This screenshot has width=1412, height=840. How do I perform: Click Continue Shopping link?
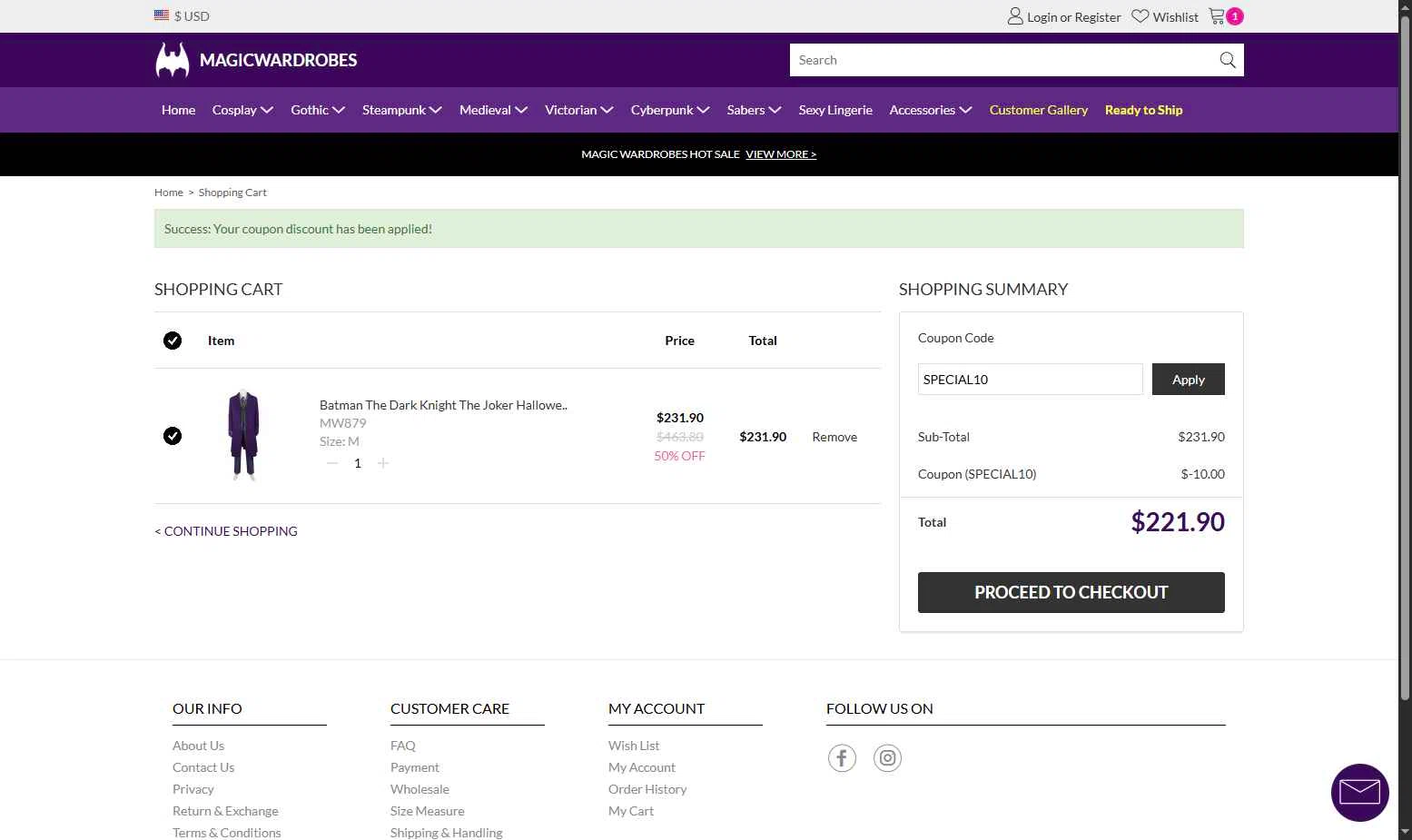coord(226,531)
